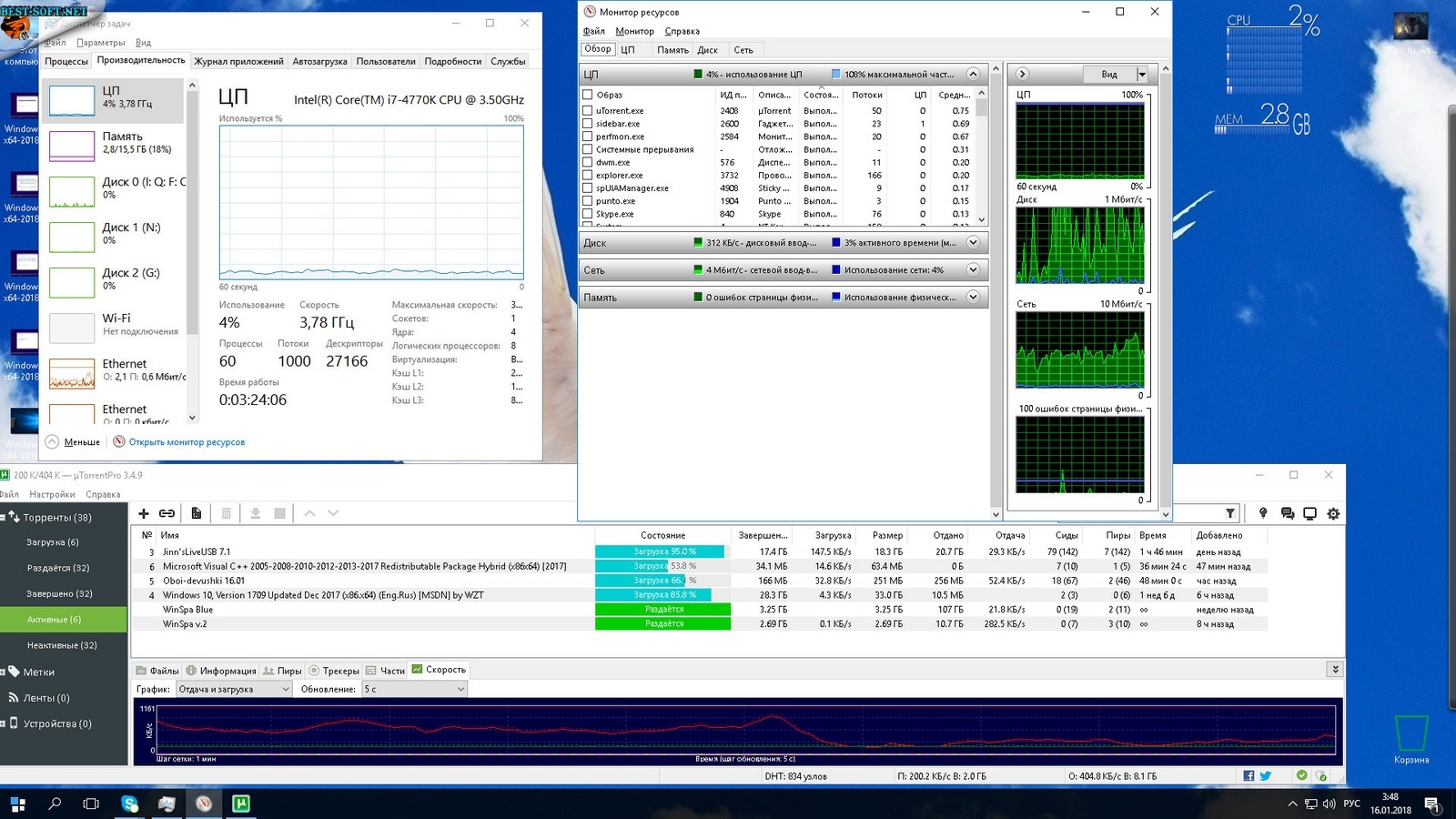The image size is (1456, 819).
Task: Click the remote access monitor icon
Action: point(1309,513)
